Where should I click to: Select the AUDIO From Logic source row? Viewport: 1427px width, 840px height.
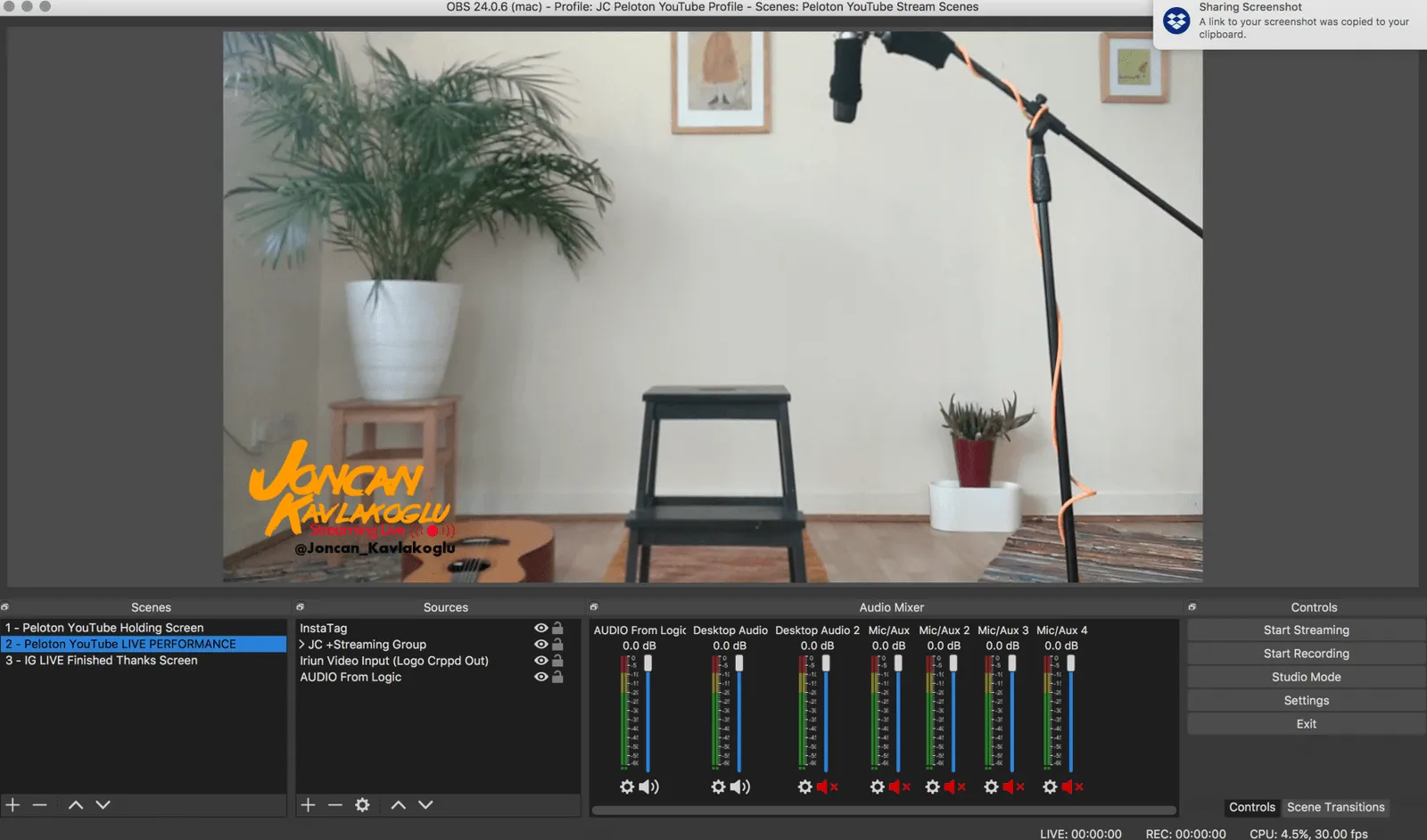coord(437,677)
